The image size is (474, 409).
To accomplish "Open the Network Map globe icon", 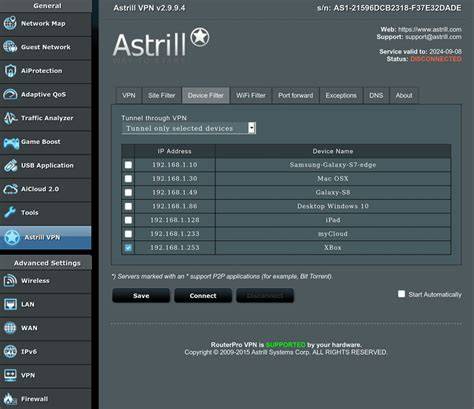I will (10, 23).
